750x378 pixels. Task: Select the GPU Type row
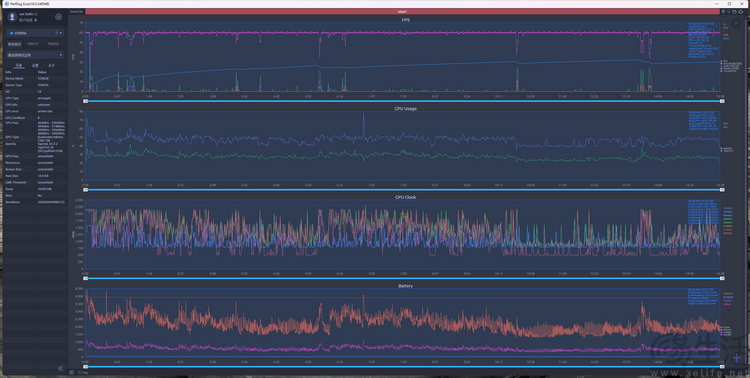point(35,138)
